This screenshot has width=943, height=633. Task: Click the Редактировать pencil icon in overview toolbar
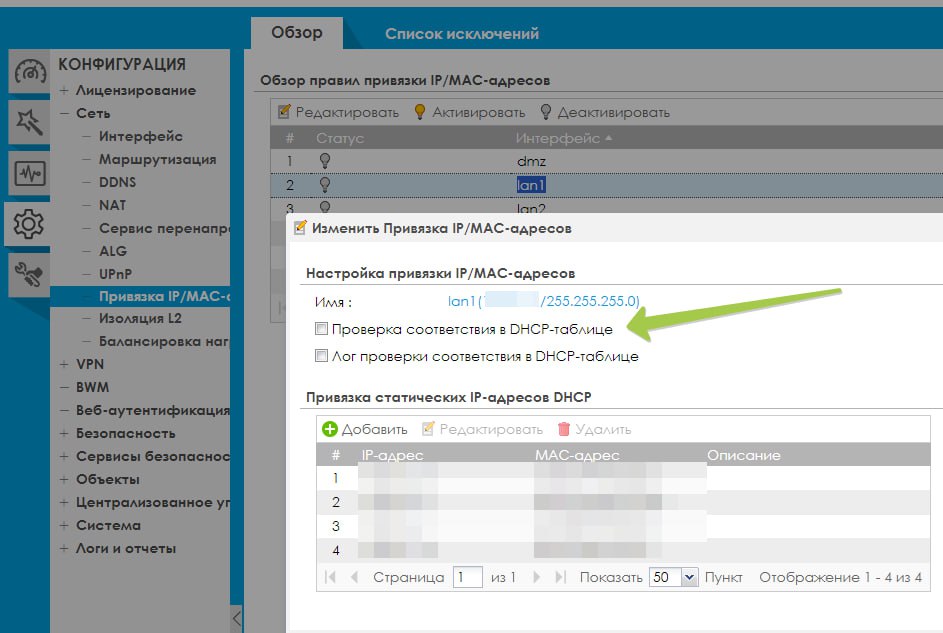(284, 112)
